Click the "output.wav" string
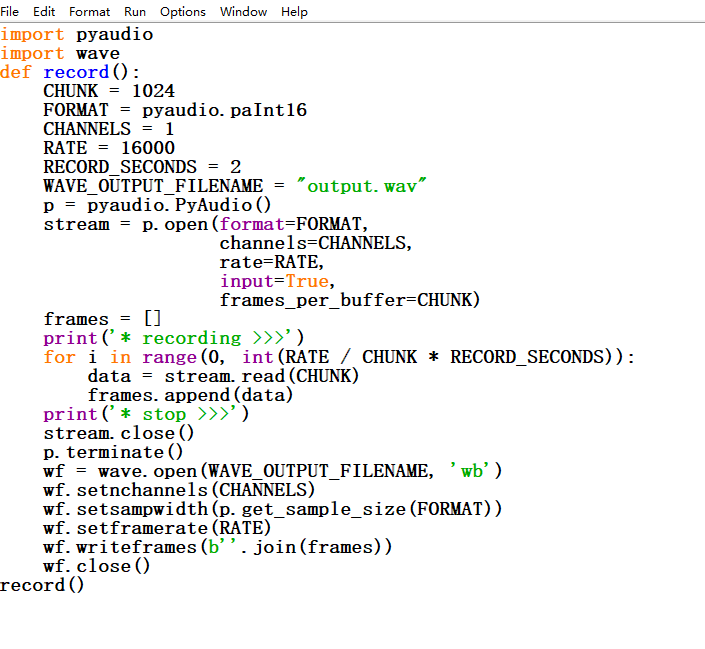This screenshot has height=649, width=705. (x=361, y=186)
